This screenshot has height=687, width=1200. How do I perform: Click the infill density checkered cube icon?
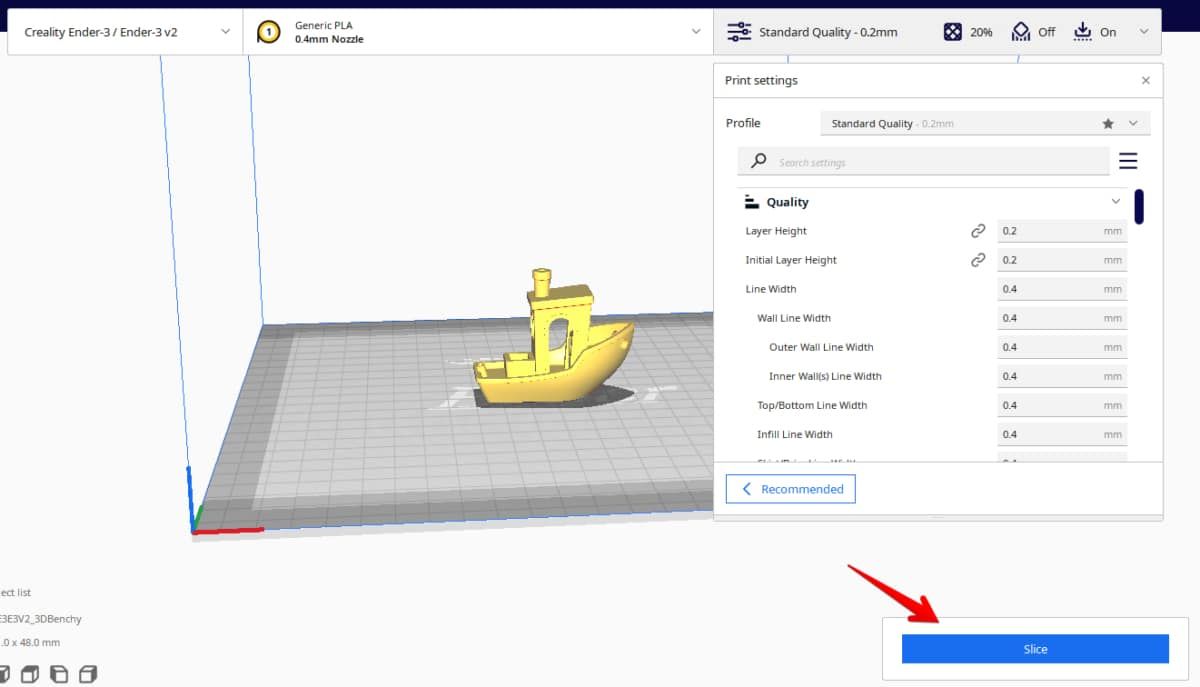click(952, 31)
